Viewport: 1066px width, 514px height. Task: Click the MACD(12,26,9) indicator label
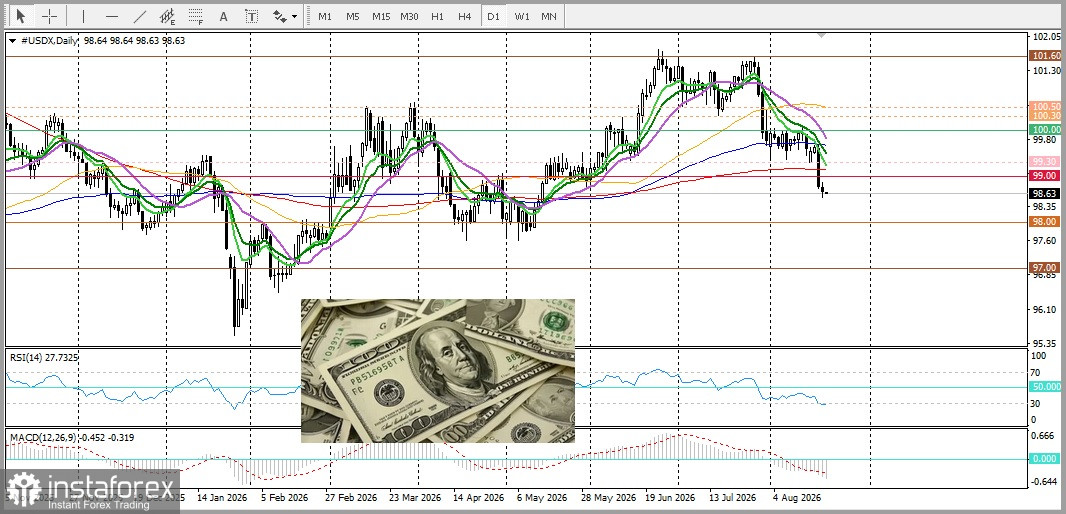[71, 437]
